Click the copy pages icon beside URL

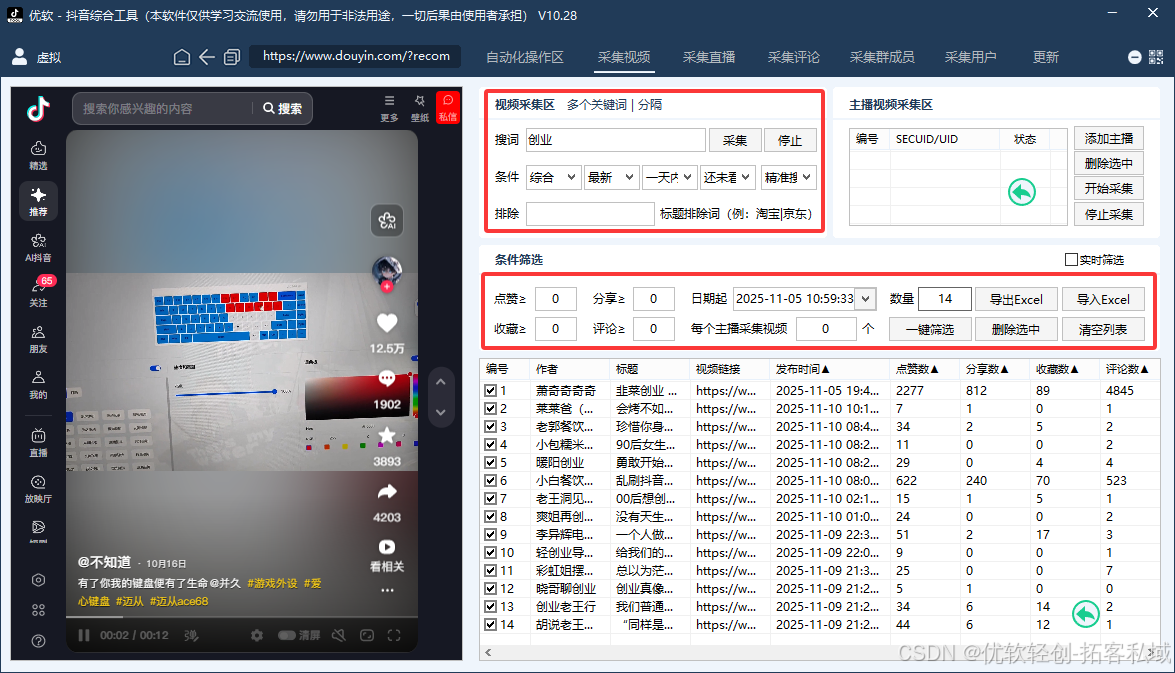coord(232,57)
